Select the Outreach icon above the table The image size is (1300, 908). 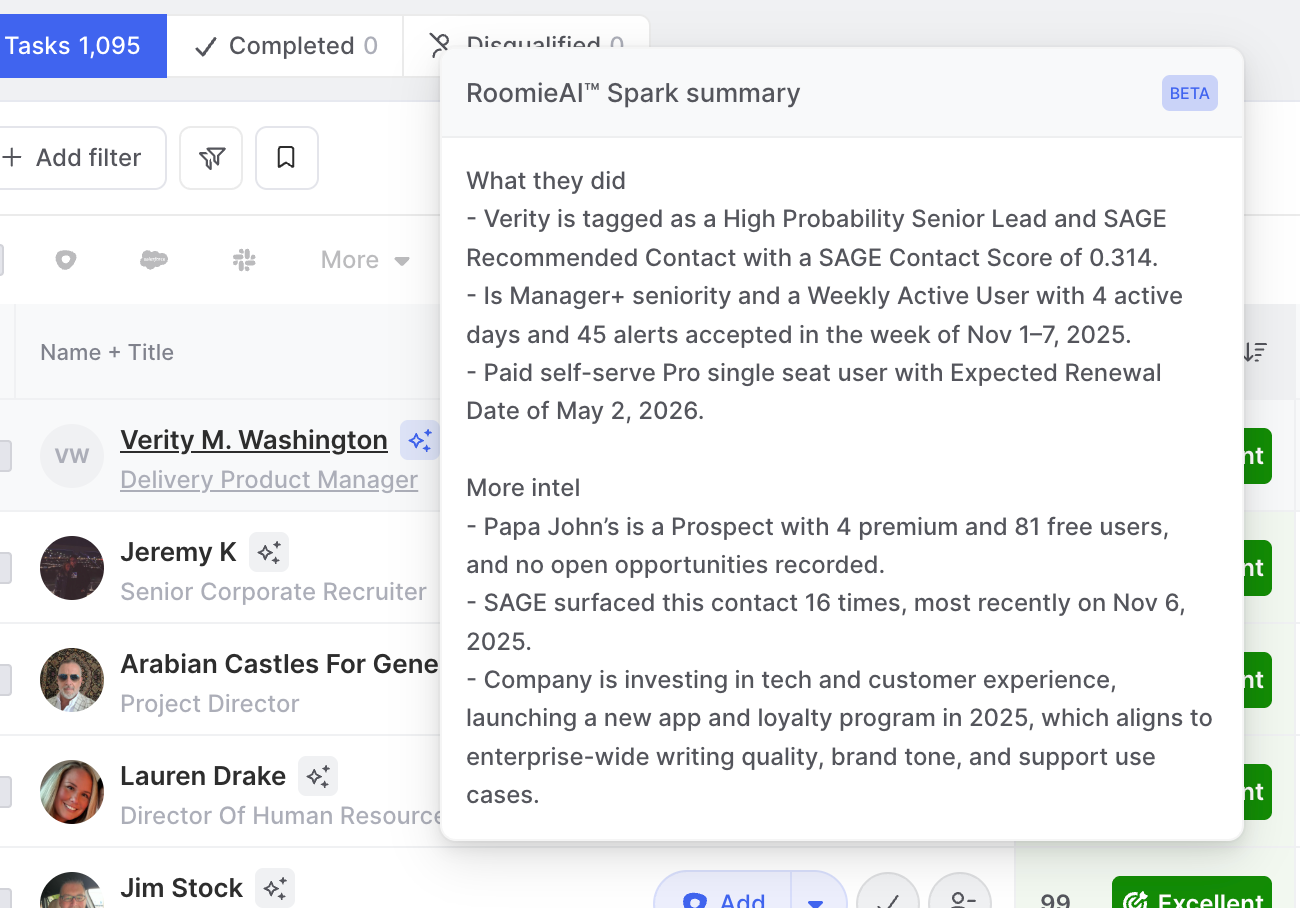coord(66,260)
